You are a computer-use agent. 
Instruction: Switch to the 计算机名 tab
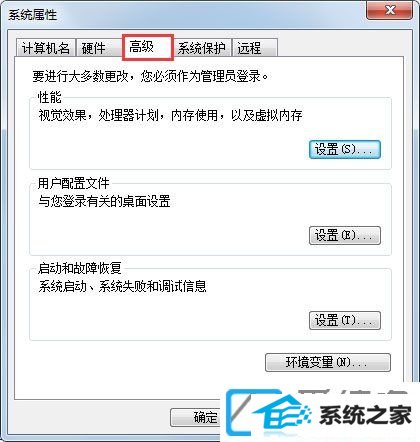pyautogui.click(x=46, y=48)
